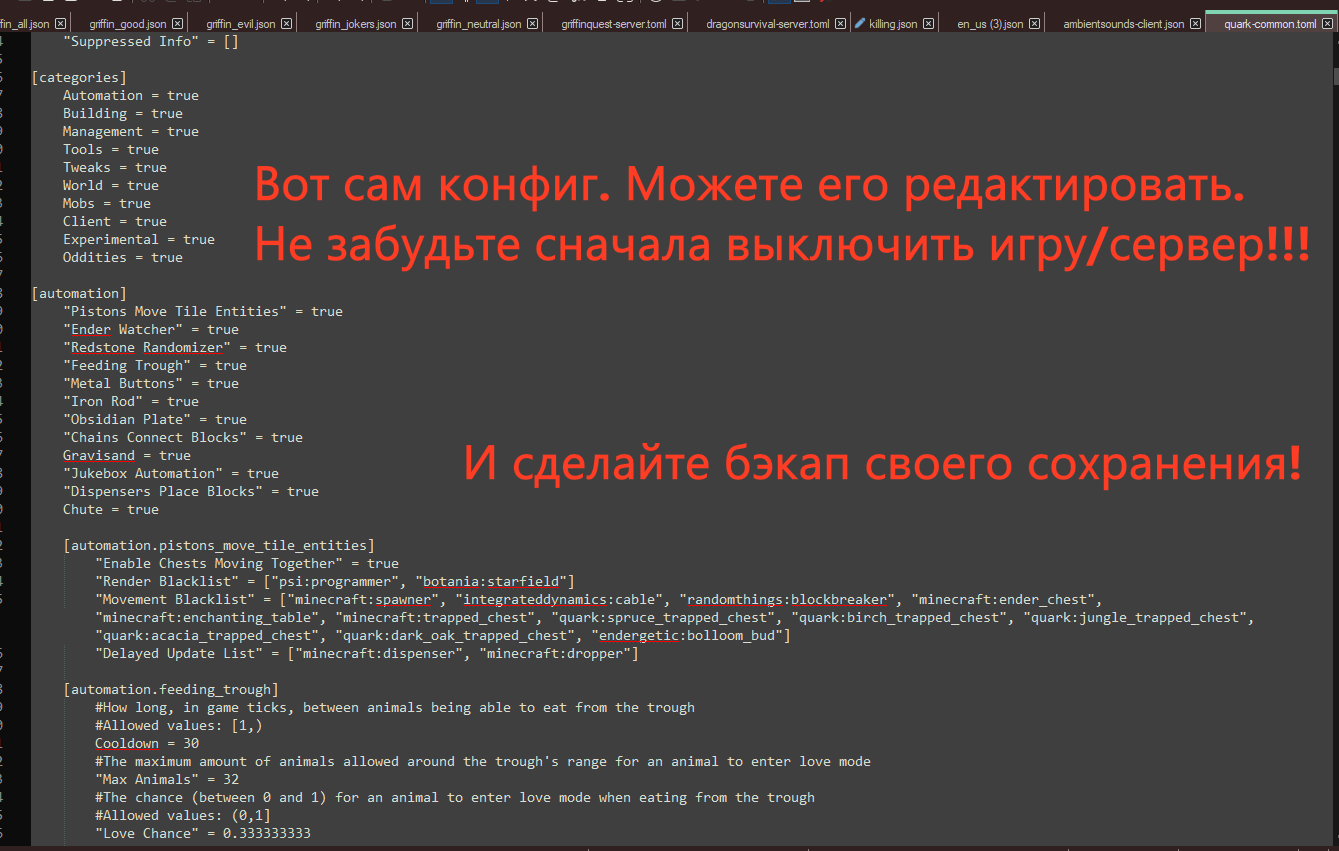1339x851 pixels.
Task: Click the "Suppressed Info" = [] line
Action: pyautogui.click(x=150, y=41)
